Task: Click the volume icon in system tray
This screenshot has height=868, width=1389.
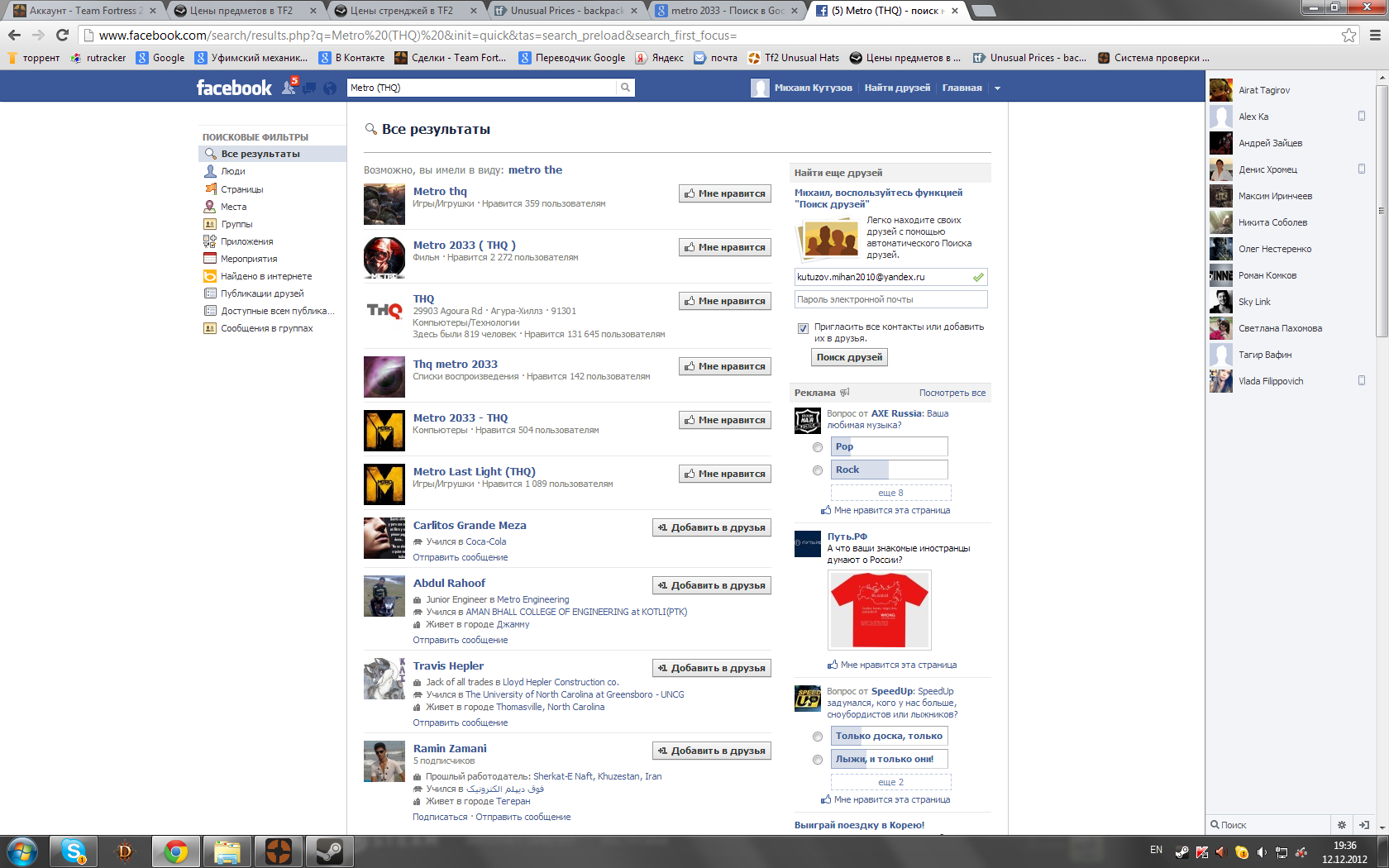Action: tap(1262, 852)
